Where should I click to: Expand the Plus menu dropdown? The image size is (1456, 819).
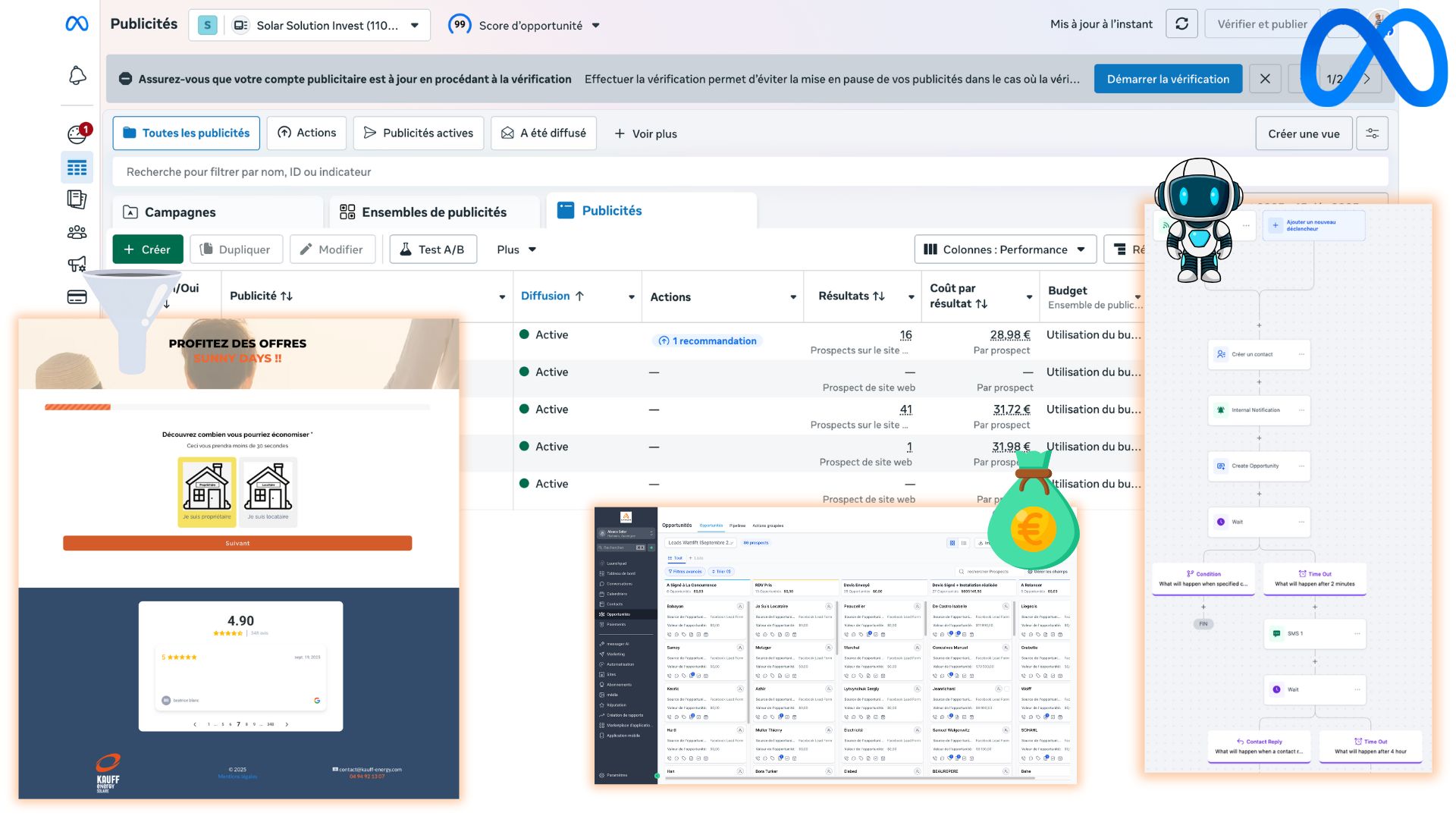(x=516, y=249)
